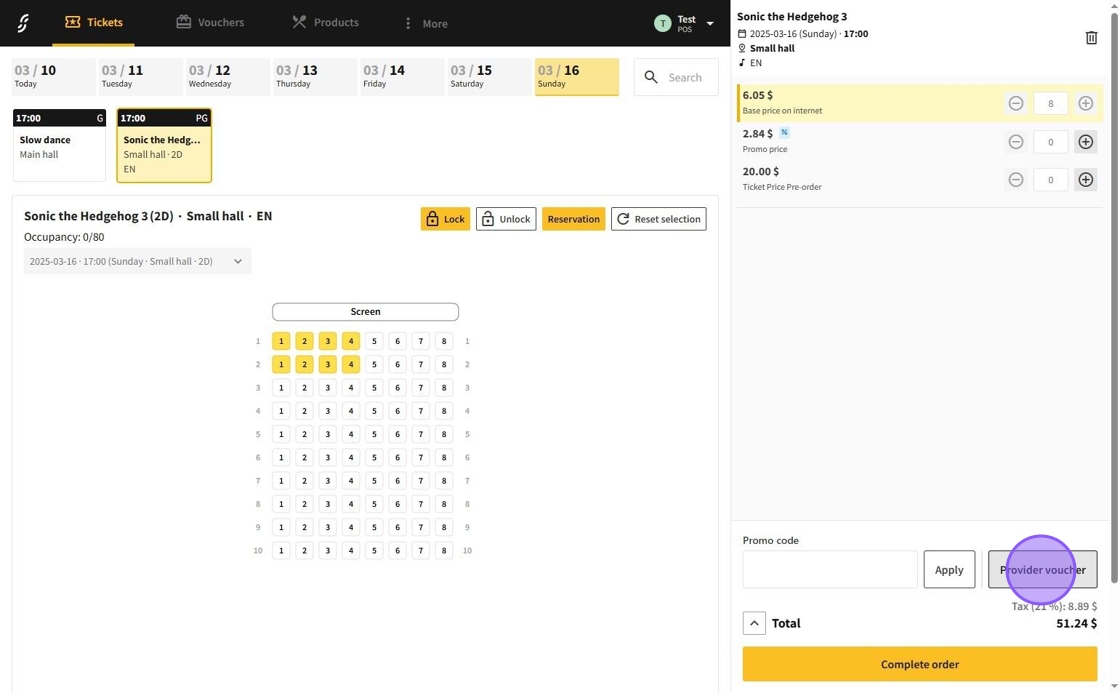Click the Promo code input field

[829, 569]
